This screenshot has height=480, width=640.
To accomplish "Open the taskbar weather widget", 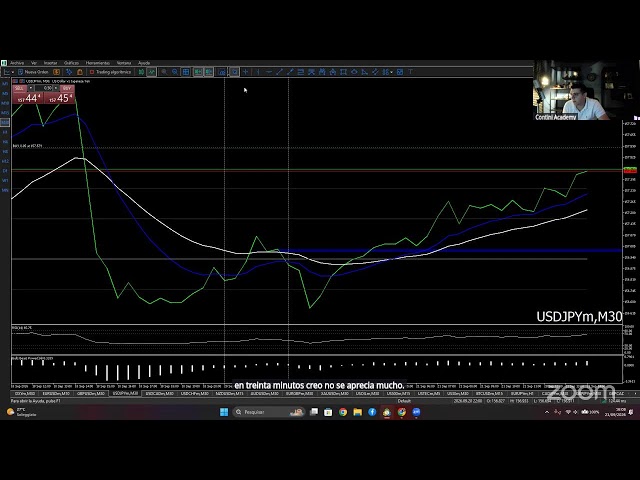I will pos(22,412).
